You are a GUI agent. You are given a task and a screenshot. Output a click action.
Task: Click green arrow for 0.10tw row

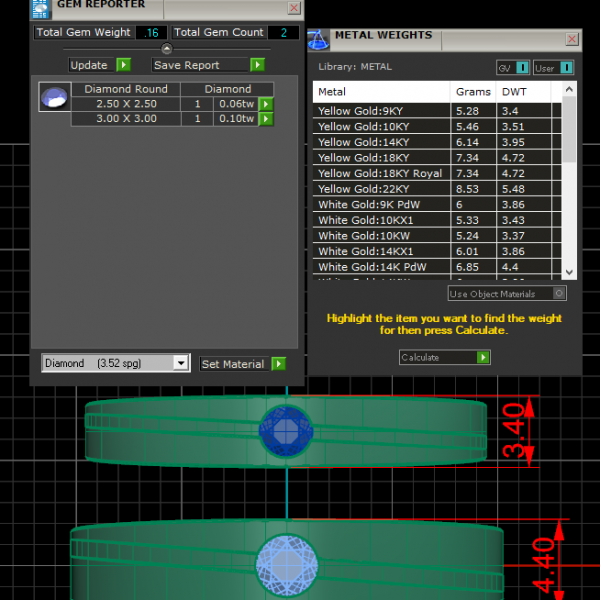266,119
